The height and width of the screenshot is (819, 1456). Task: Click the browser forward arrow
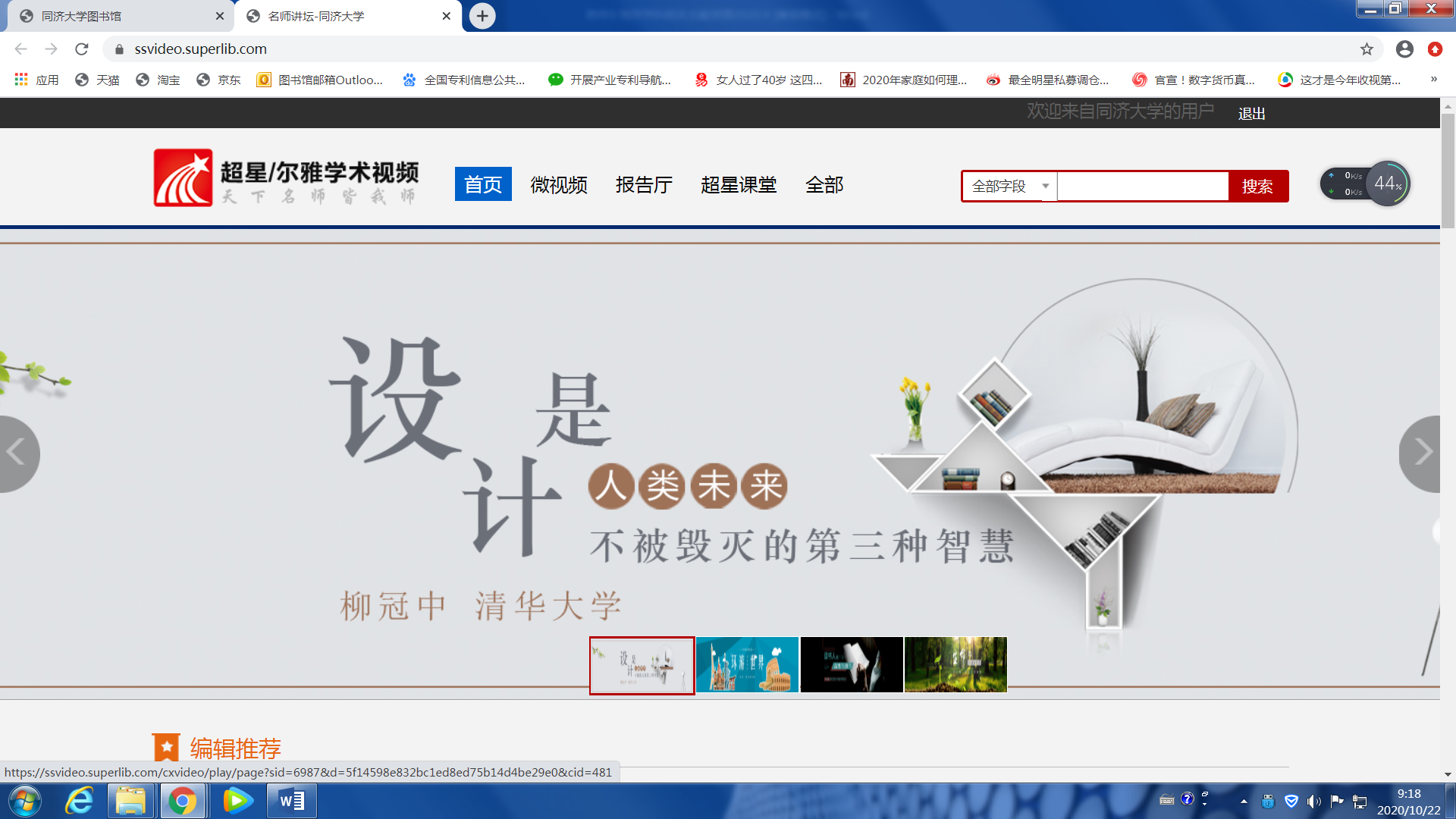click(51, 49)
